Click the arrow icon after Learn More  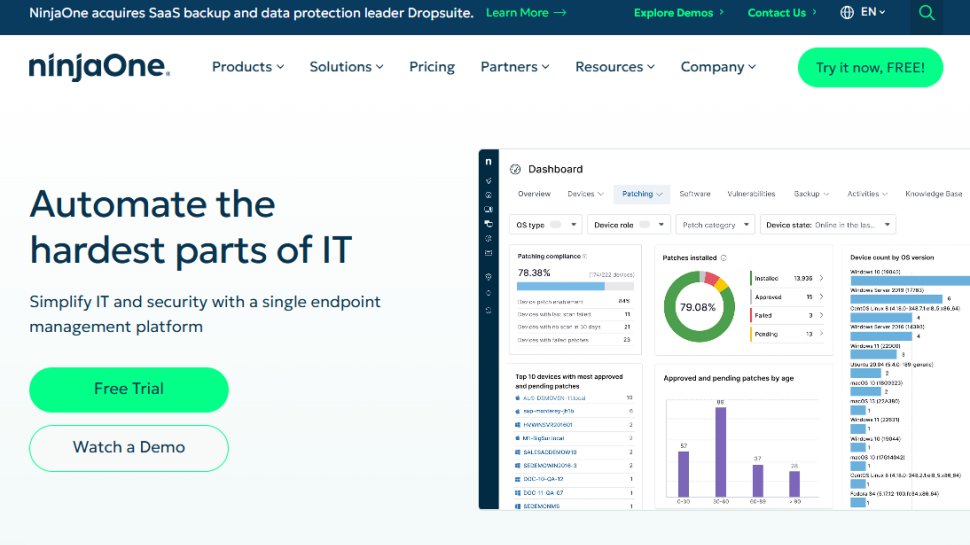tap(560, 12)
